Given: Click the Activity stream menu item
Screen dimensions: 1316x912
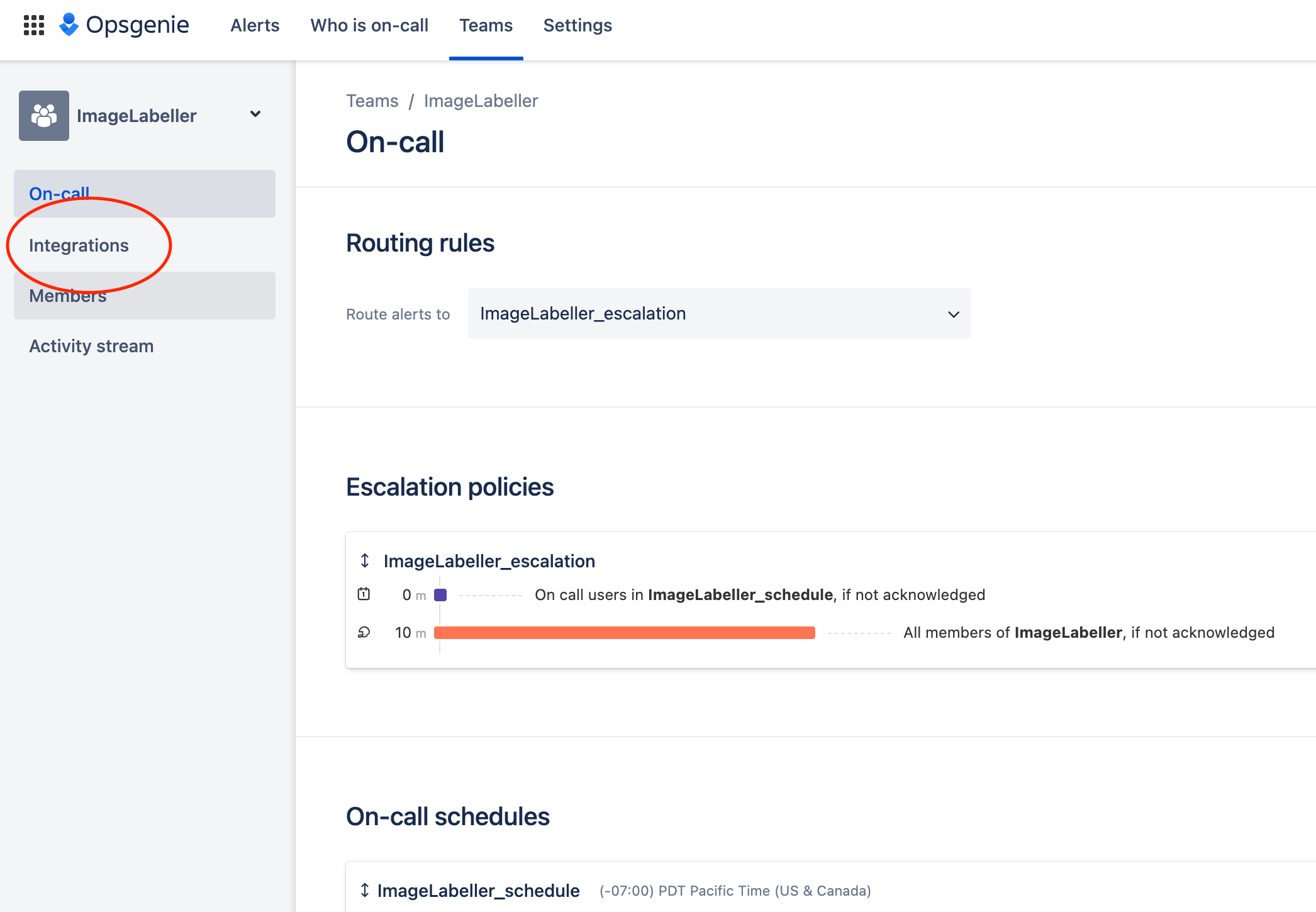Looking at the screenshot, I should click(x=92, y=346).
